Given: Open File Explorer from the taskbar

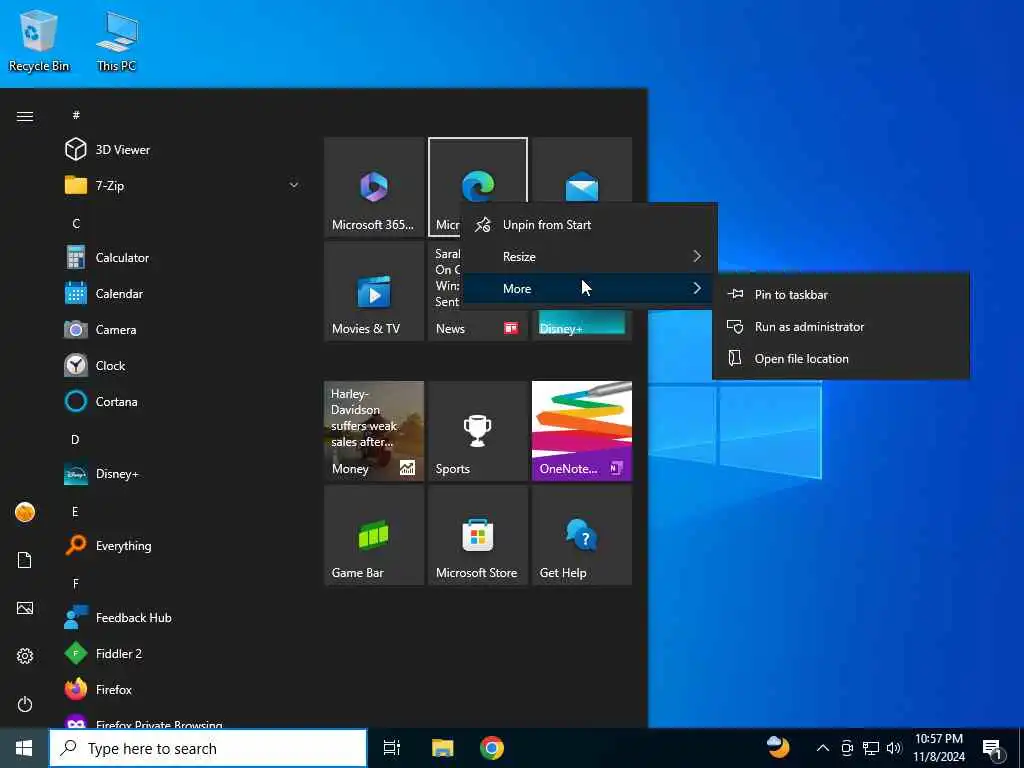Looking at the screenshot, I should click(443, 748).
